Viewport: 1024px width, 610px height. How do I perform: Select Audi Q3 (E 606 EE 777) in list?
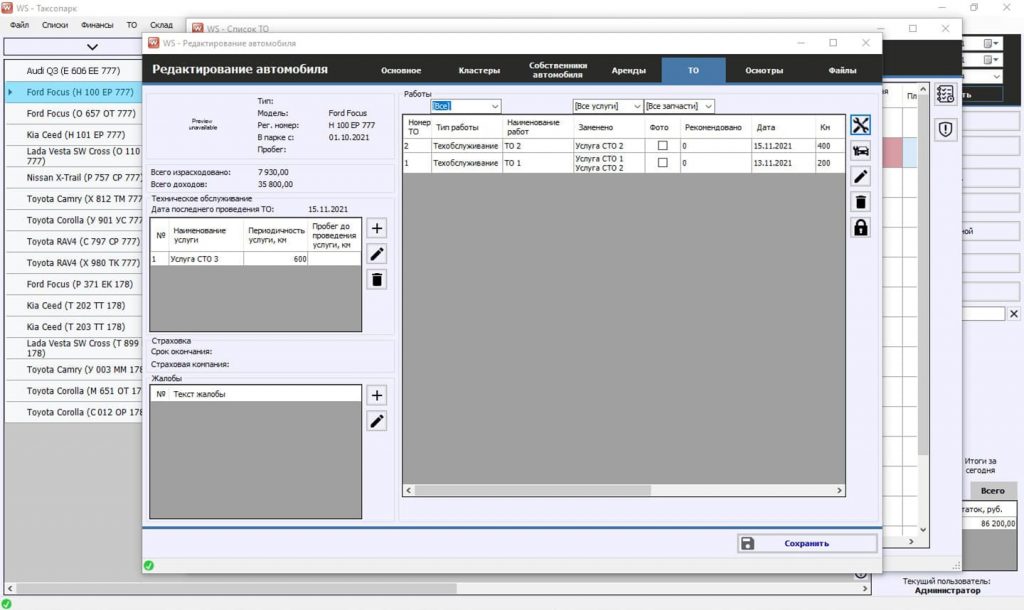pyautogui.click(x=73, y=71)
